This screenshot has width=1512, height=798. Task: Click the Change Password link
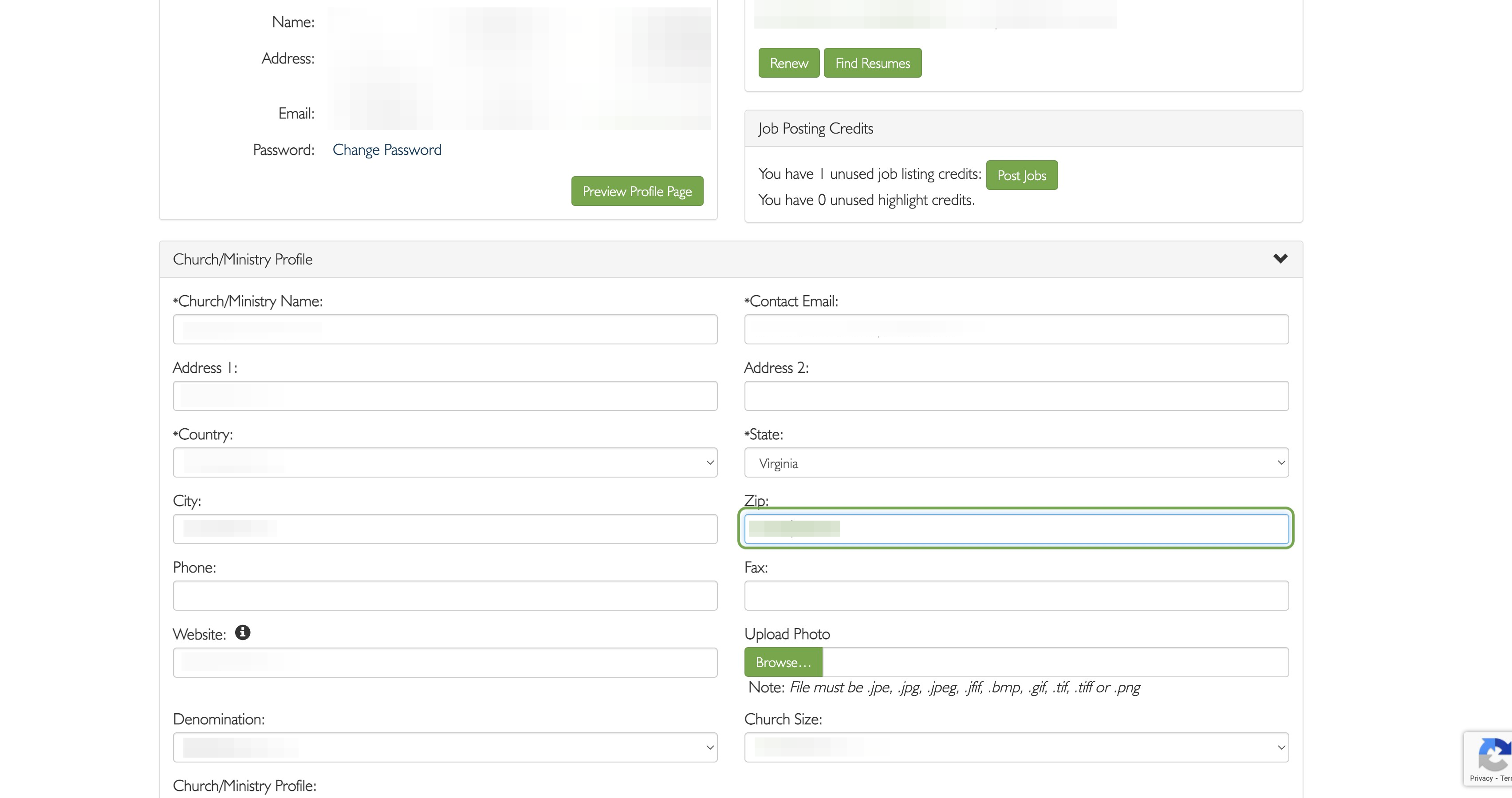pyautogui.click(x=387, y=150)
